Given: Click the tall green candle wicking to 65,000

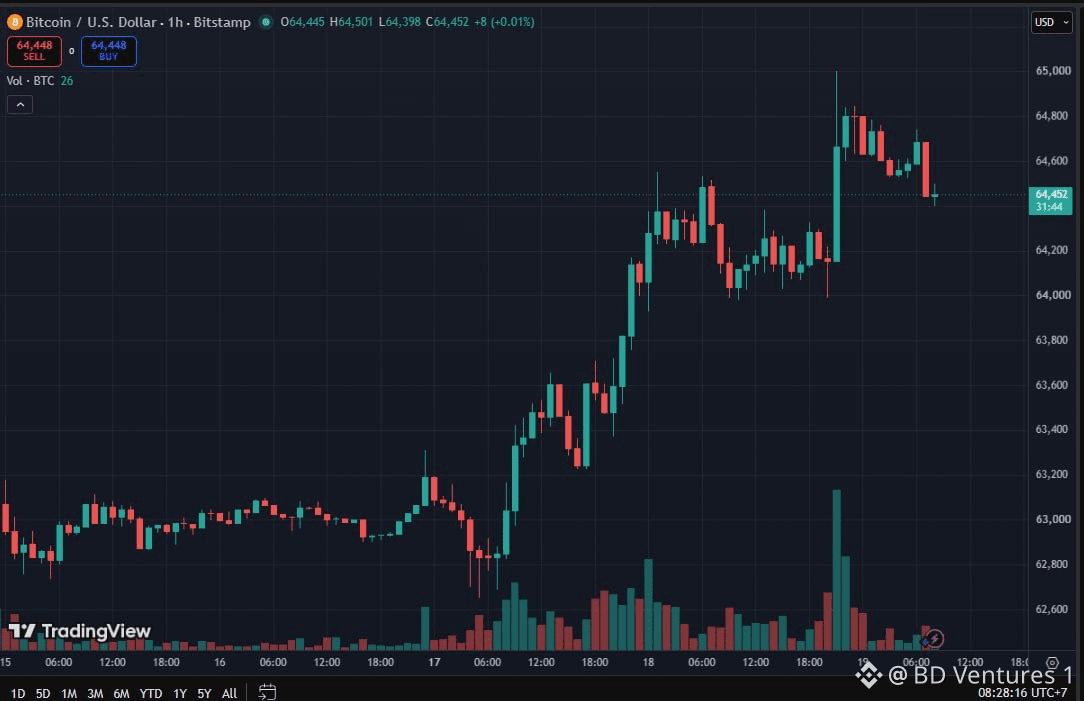Looking at the screenshot, I should click(x=837, y=204).
